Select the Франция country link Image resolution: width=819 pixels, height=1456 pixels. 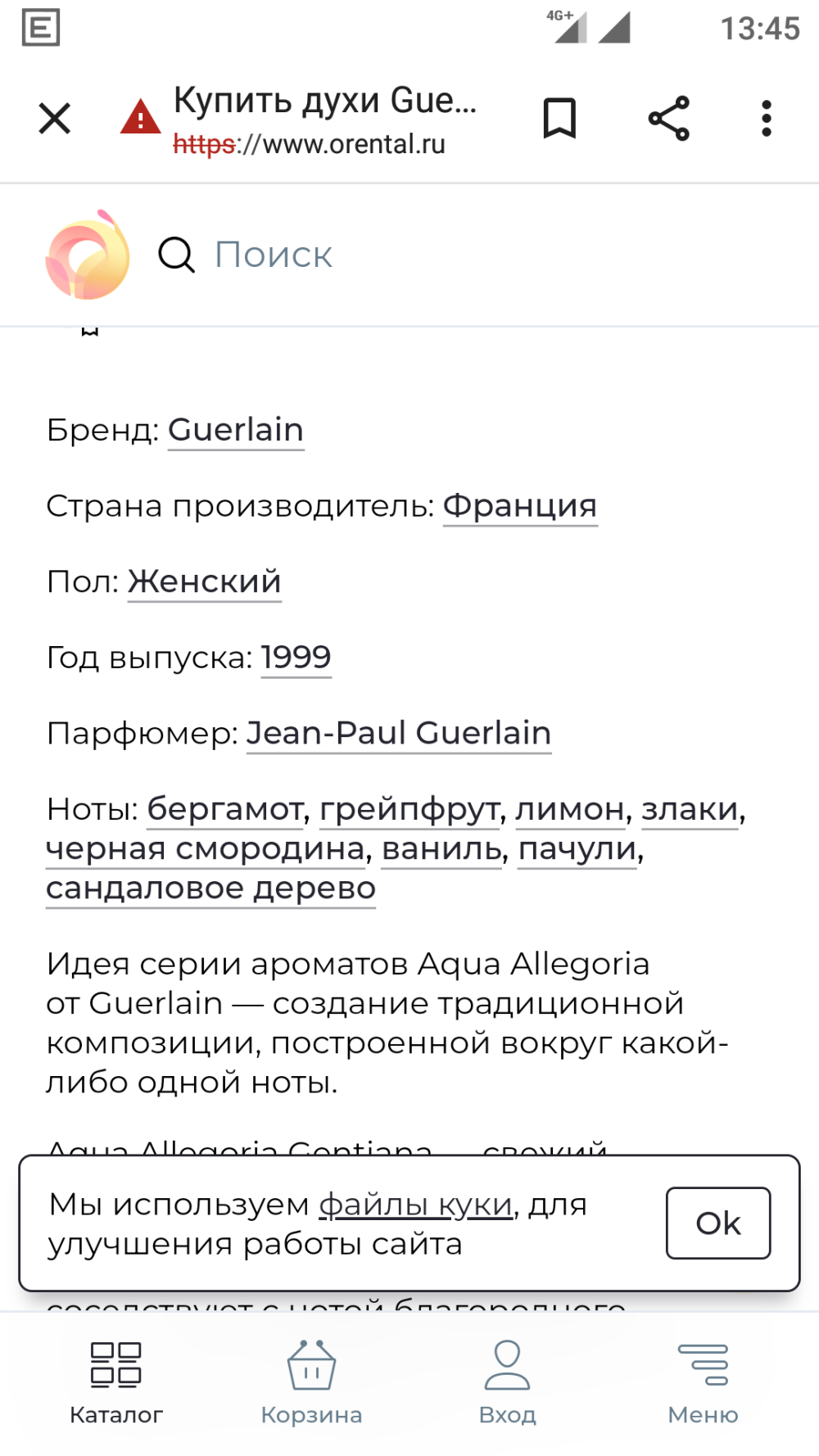[x=520, y=505]
